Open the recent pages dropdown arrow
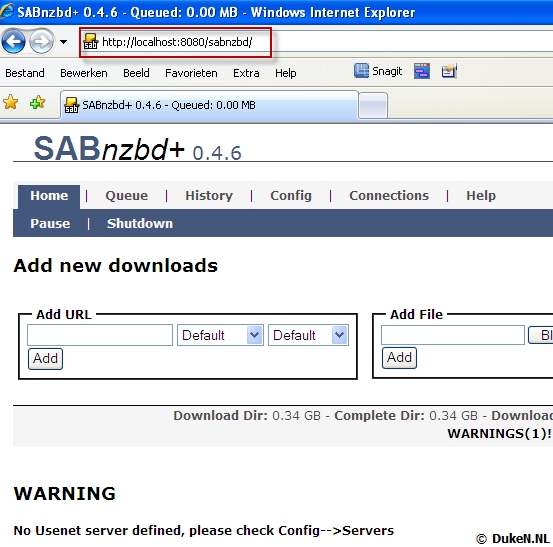This screenshot has height=547, width=553. tap(63, 42)
